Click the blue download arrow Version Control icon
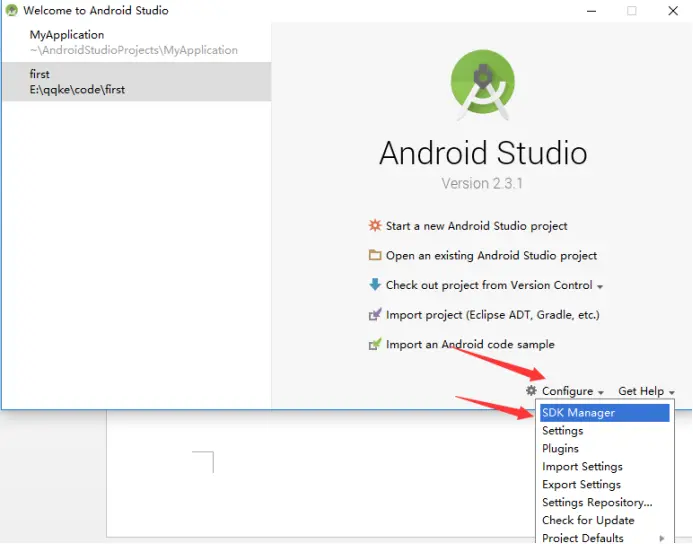 pyautogui.click(x=375, y=285)
